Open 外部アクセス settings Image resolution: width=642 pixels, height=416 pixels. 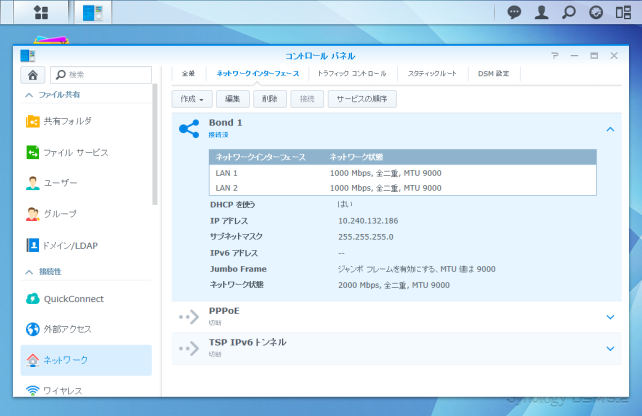(x=86, y=329)
